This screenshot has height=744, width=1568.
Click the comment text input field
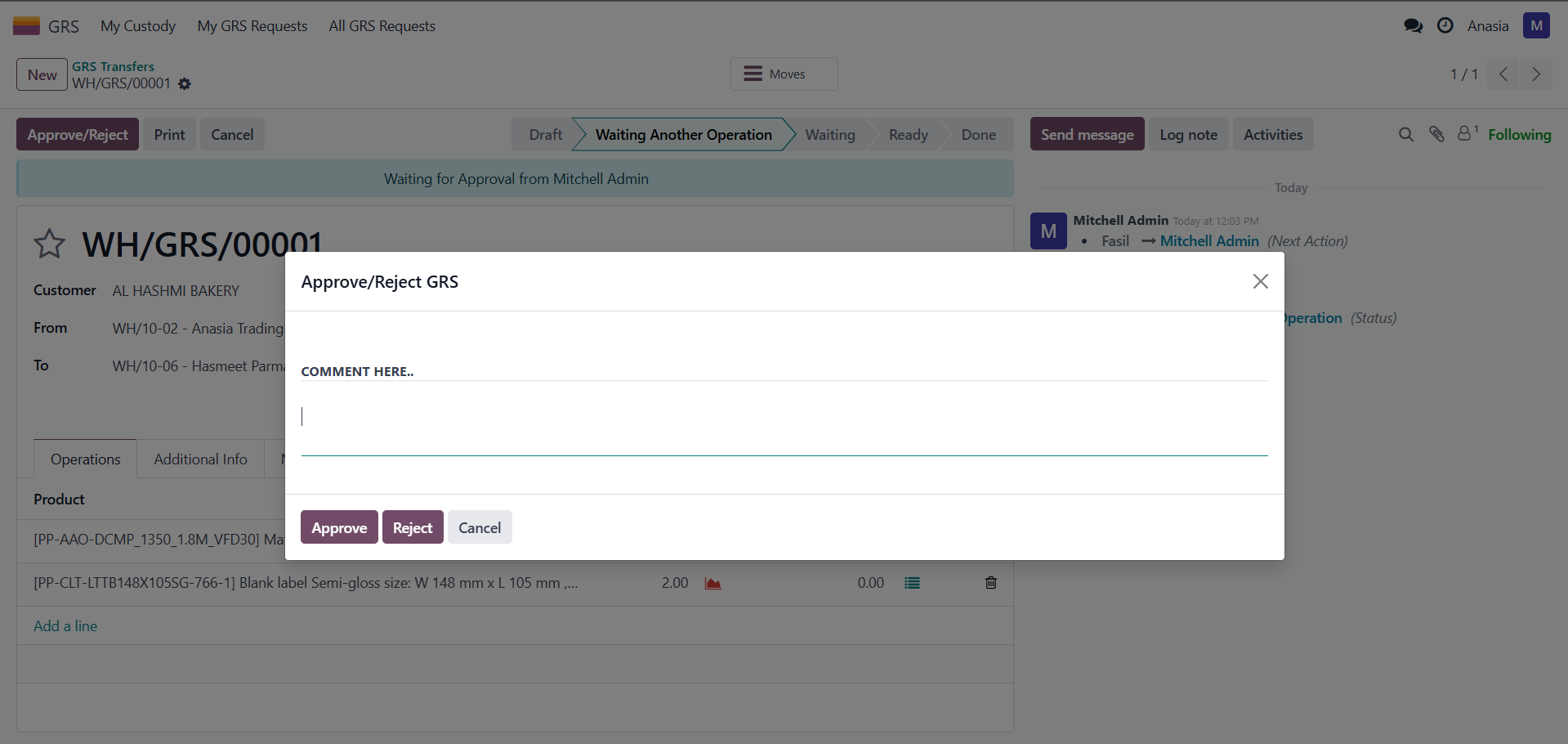[x=784, y=418]
